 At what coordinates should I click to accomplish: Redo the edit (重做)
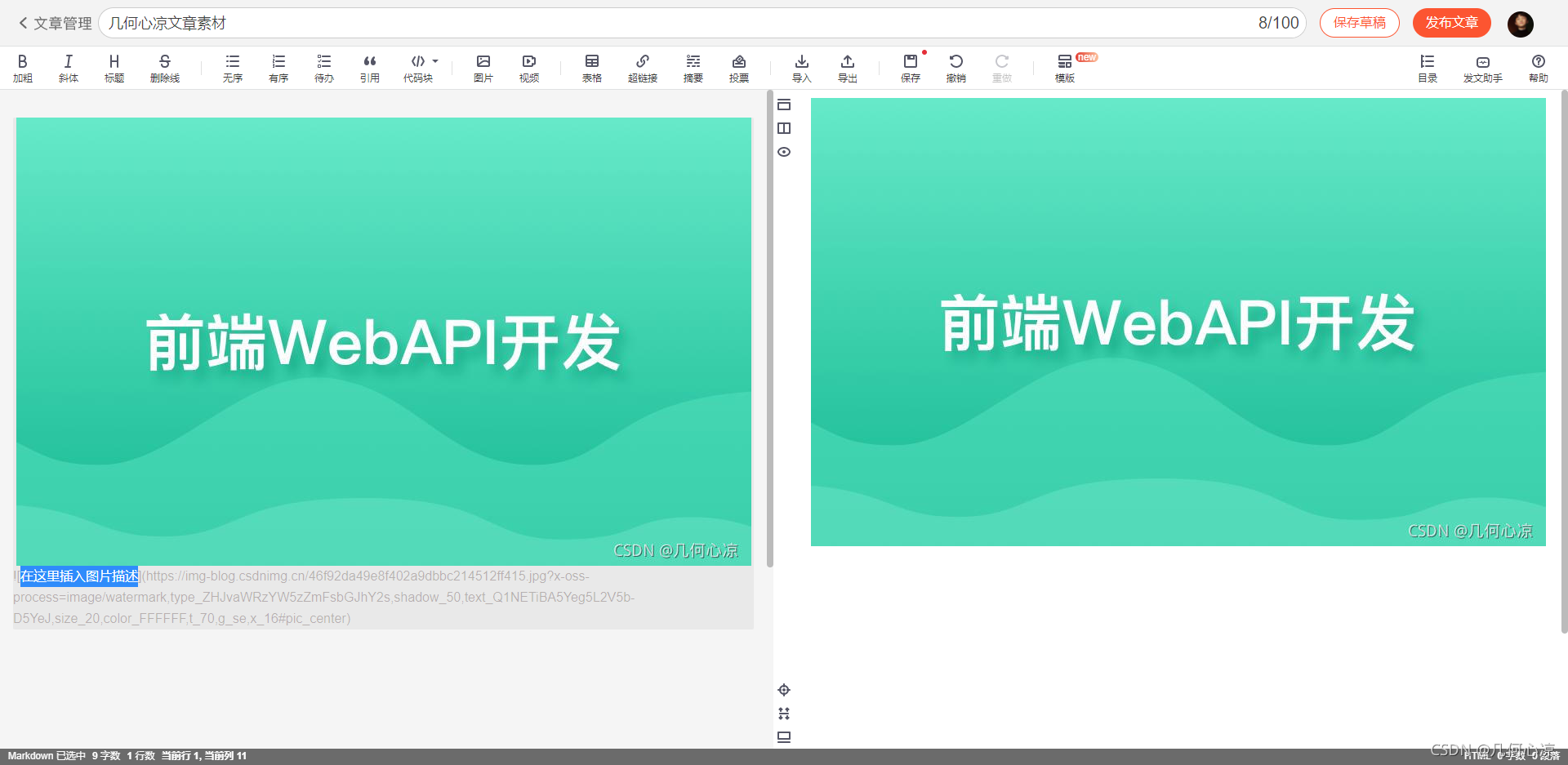(x=1002, y=68)
